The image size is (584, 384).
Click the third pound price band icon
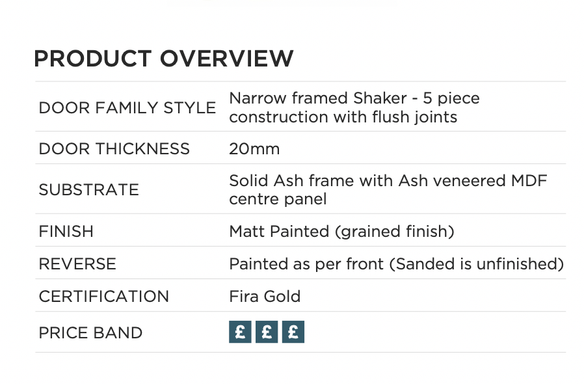[293, 332]
